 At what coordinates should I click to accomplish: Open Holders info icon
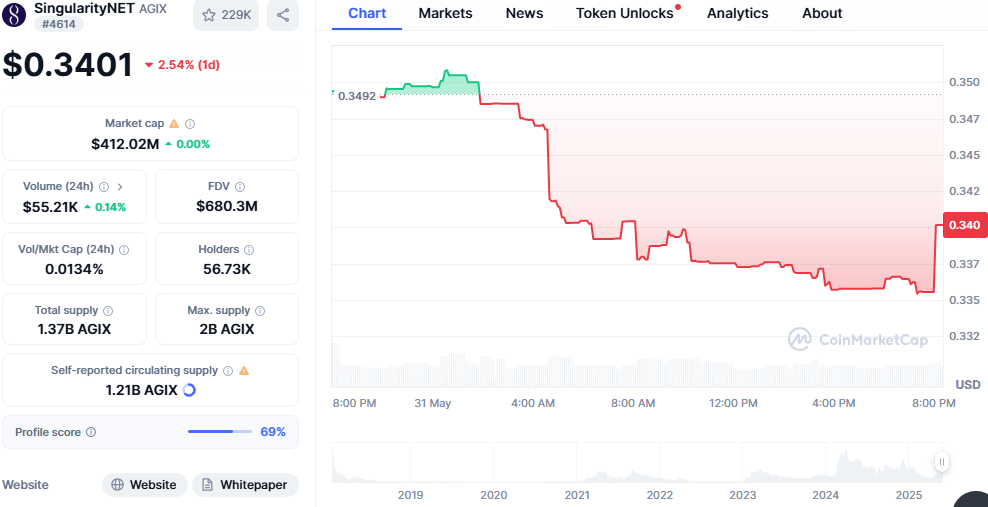point(249,250)
